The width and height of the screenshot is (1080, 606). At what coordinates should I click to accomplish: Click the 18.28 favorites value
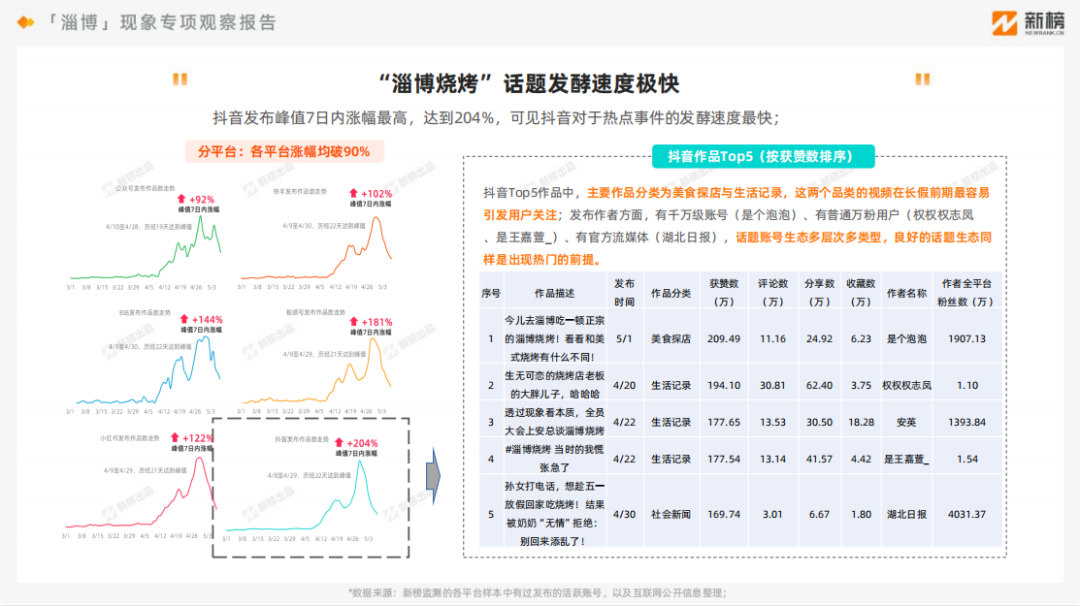coord(861,422)
